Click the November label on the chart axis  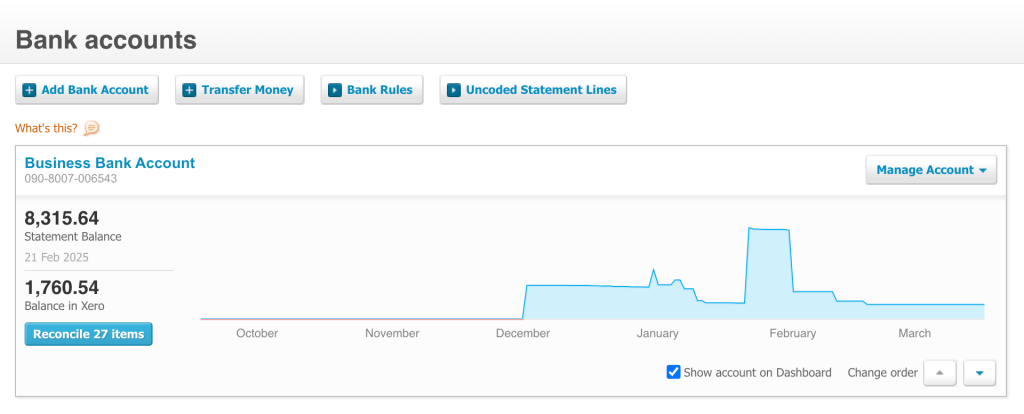pyautogui.click(x=392, y=333)
